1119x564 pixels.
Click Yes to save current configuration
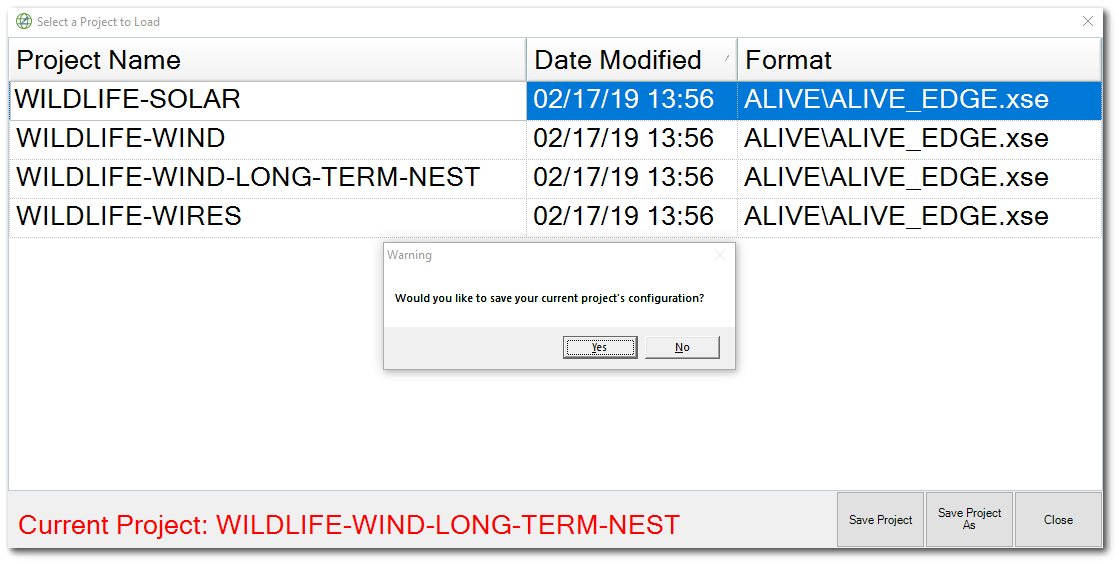(x=599, y=347)
